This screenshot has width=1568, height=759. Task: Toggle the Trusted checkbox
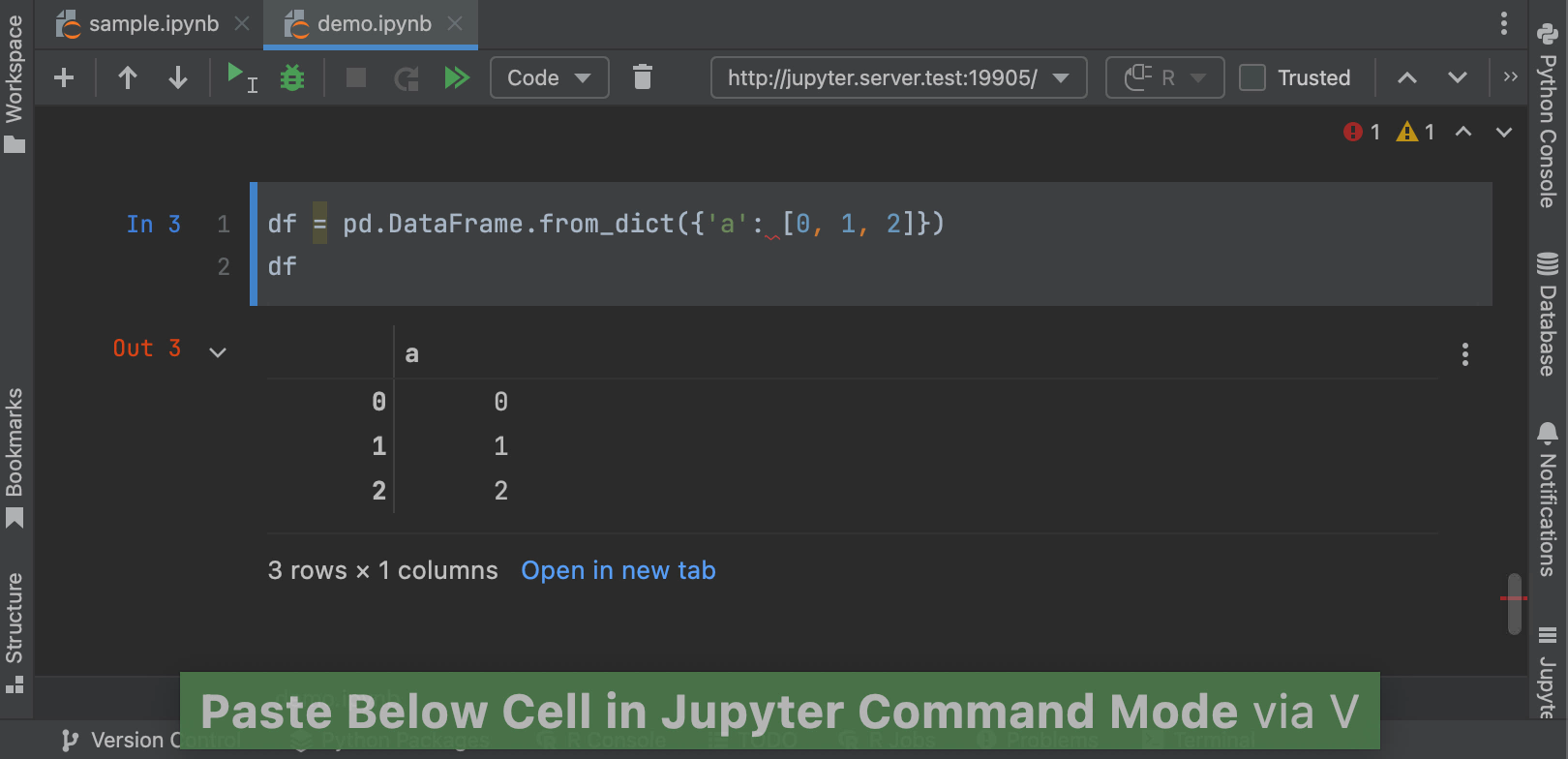pyautogui.click(x=1252, y=77)
